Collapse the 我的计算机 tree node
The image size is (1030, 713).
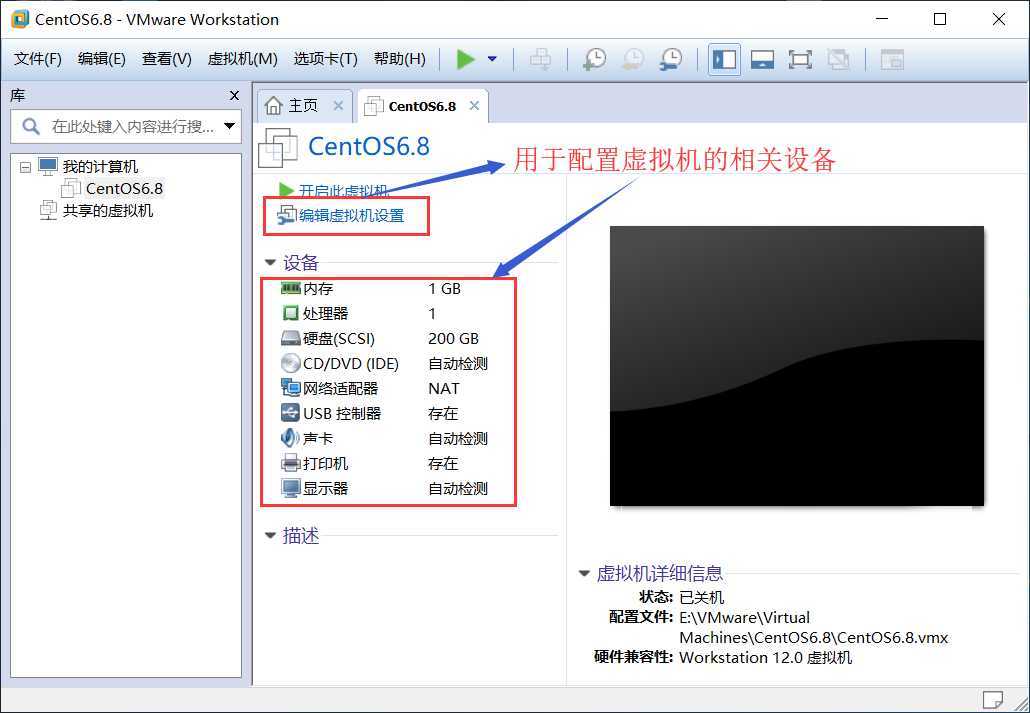26,167
